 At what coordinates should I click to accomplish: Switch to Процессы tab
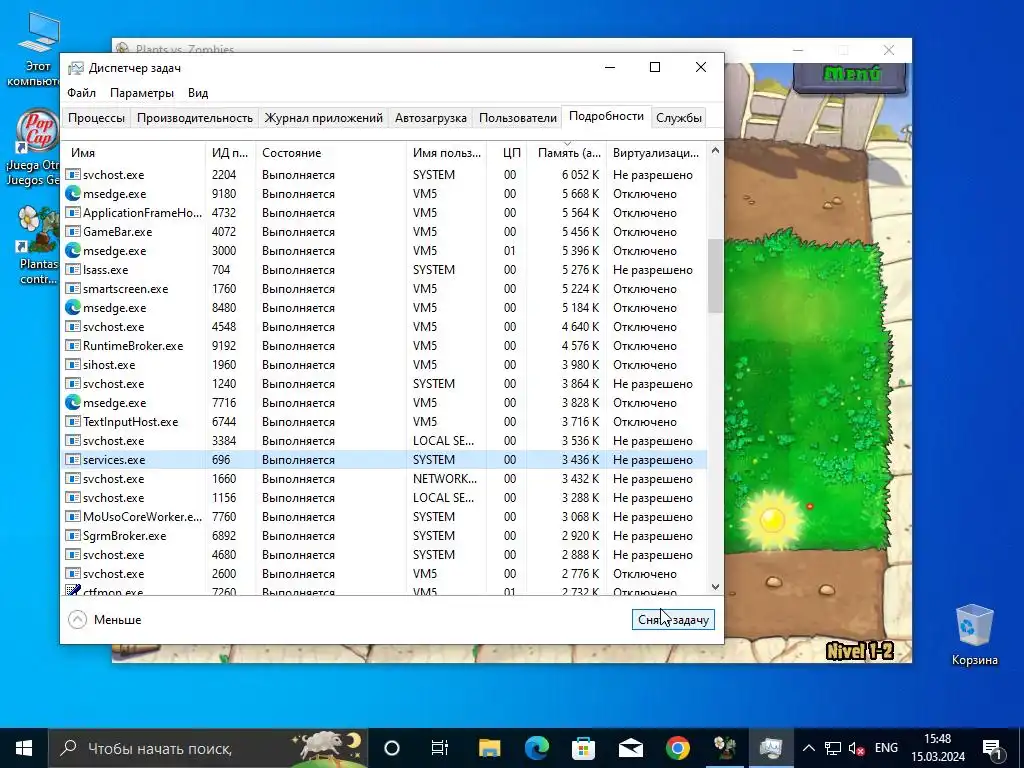(96, 118)
